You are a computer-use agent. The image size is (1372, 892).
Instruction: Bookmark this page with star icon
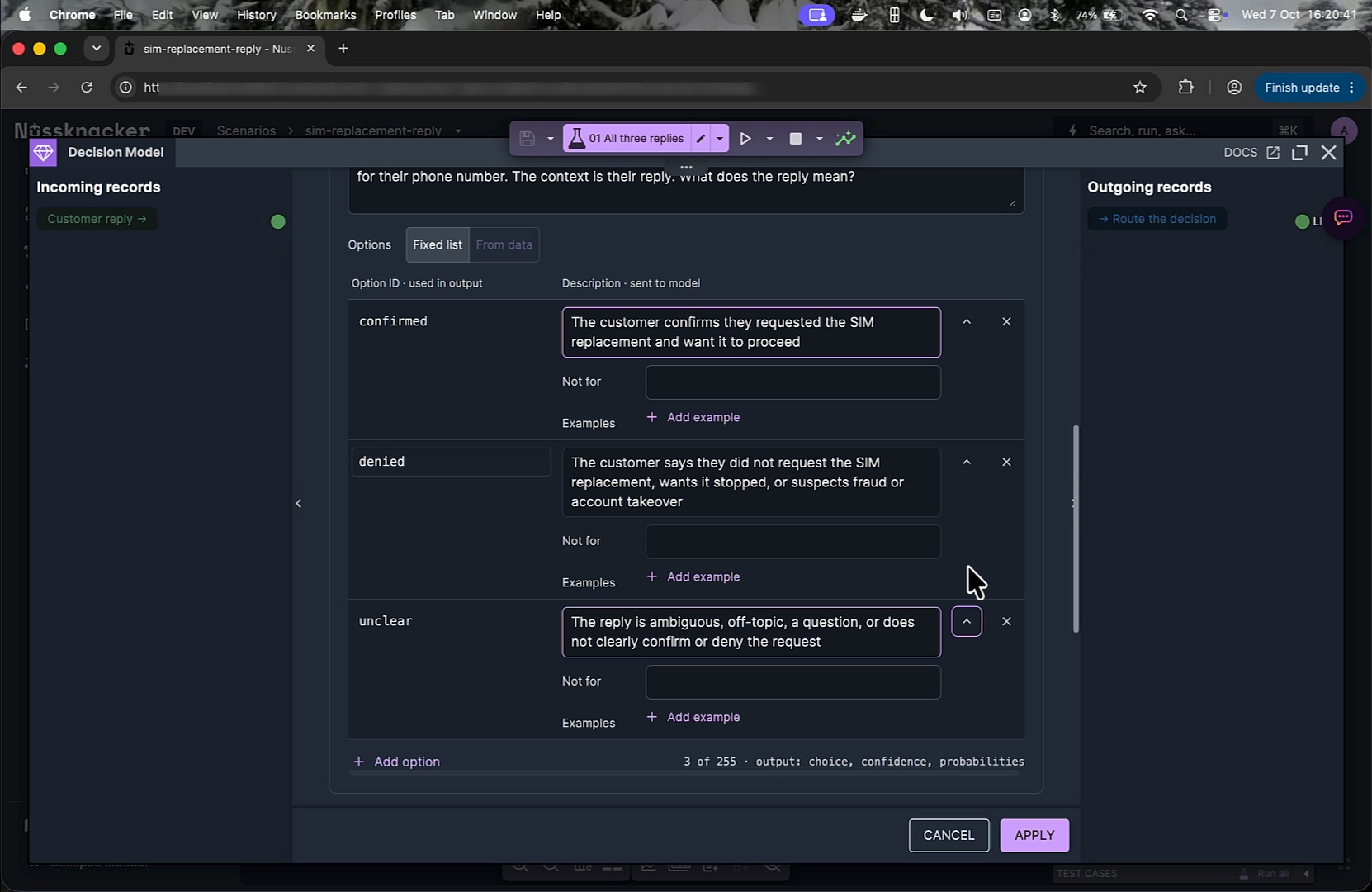pyautogui.click(x=1140, y=88)
